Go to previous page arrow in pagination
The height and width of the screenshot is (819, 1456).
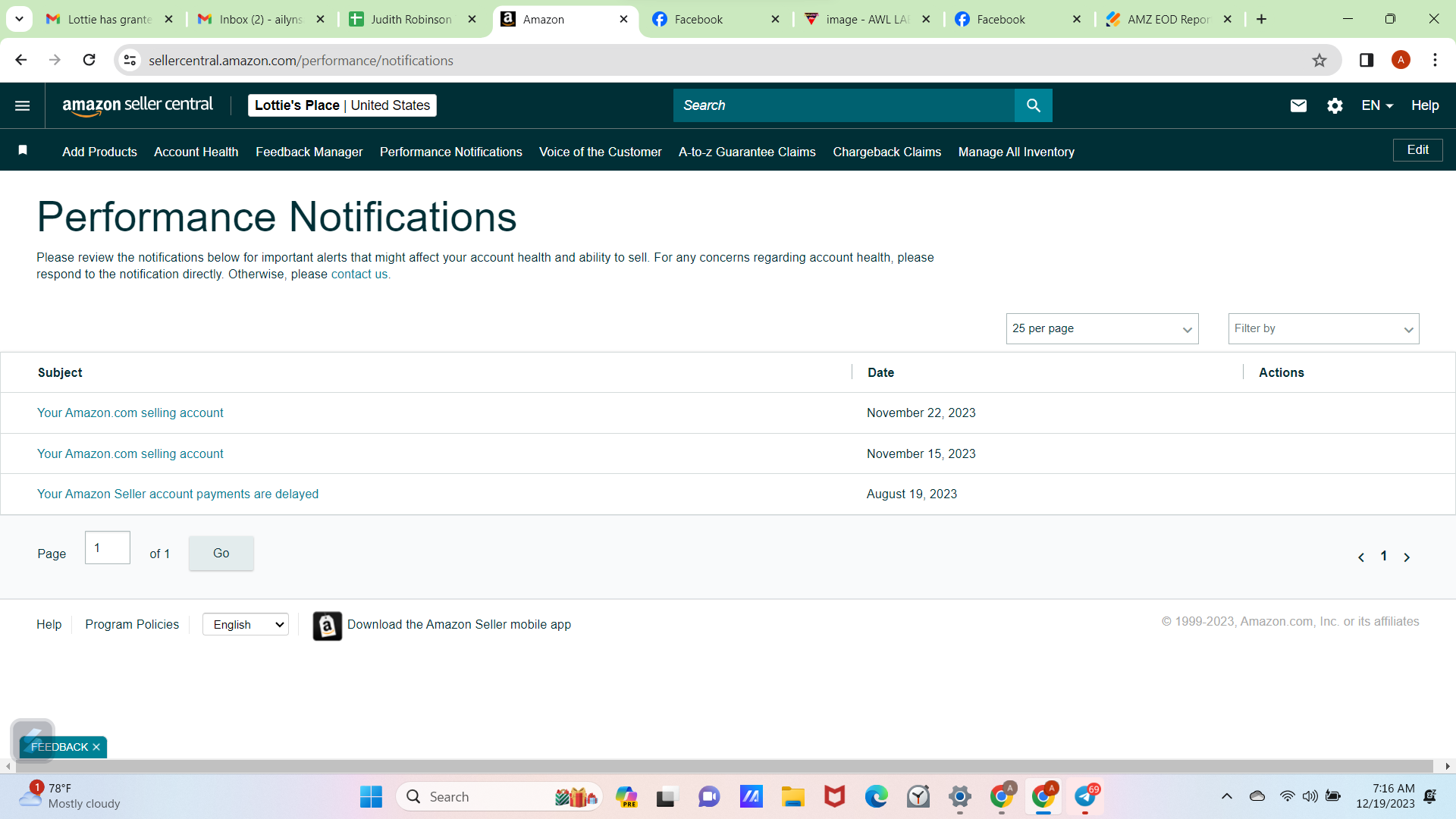(1361, 557)
